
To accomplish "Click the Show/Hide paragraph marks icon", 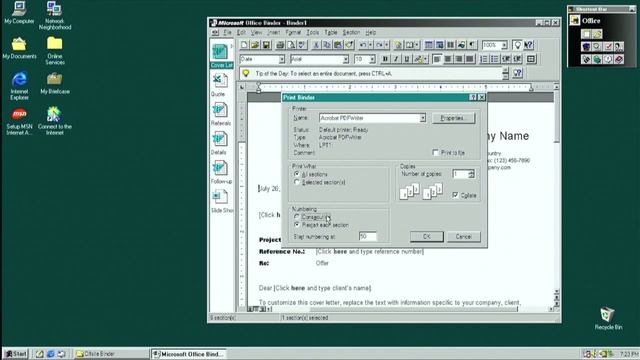I will (x=472, y=45).
